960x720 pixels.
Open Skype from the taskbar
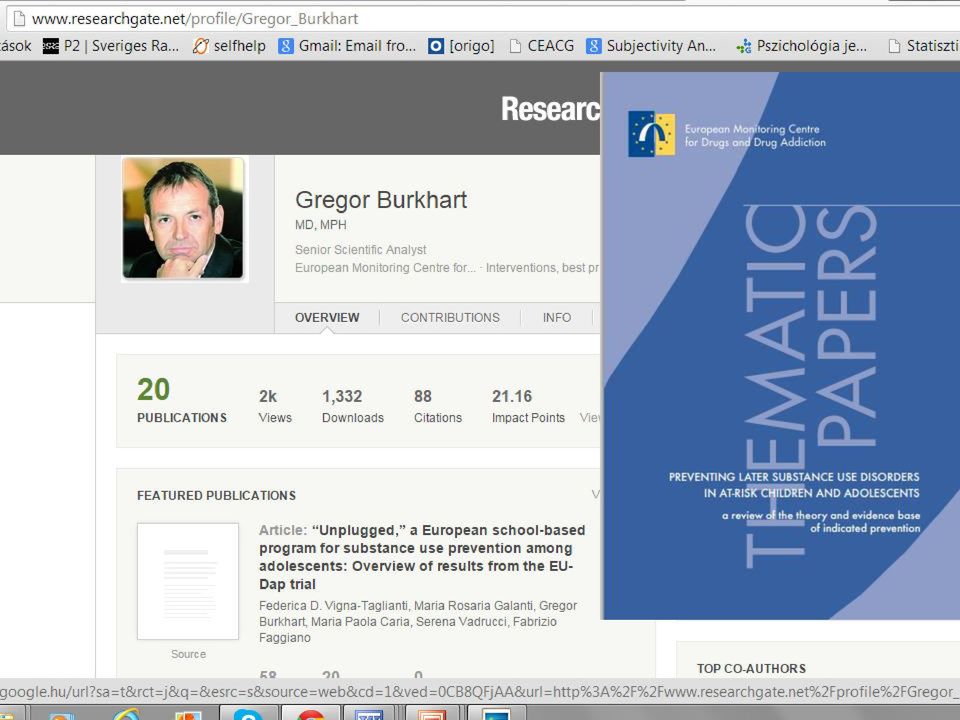[248, 713]
